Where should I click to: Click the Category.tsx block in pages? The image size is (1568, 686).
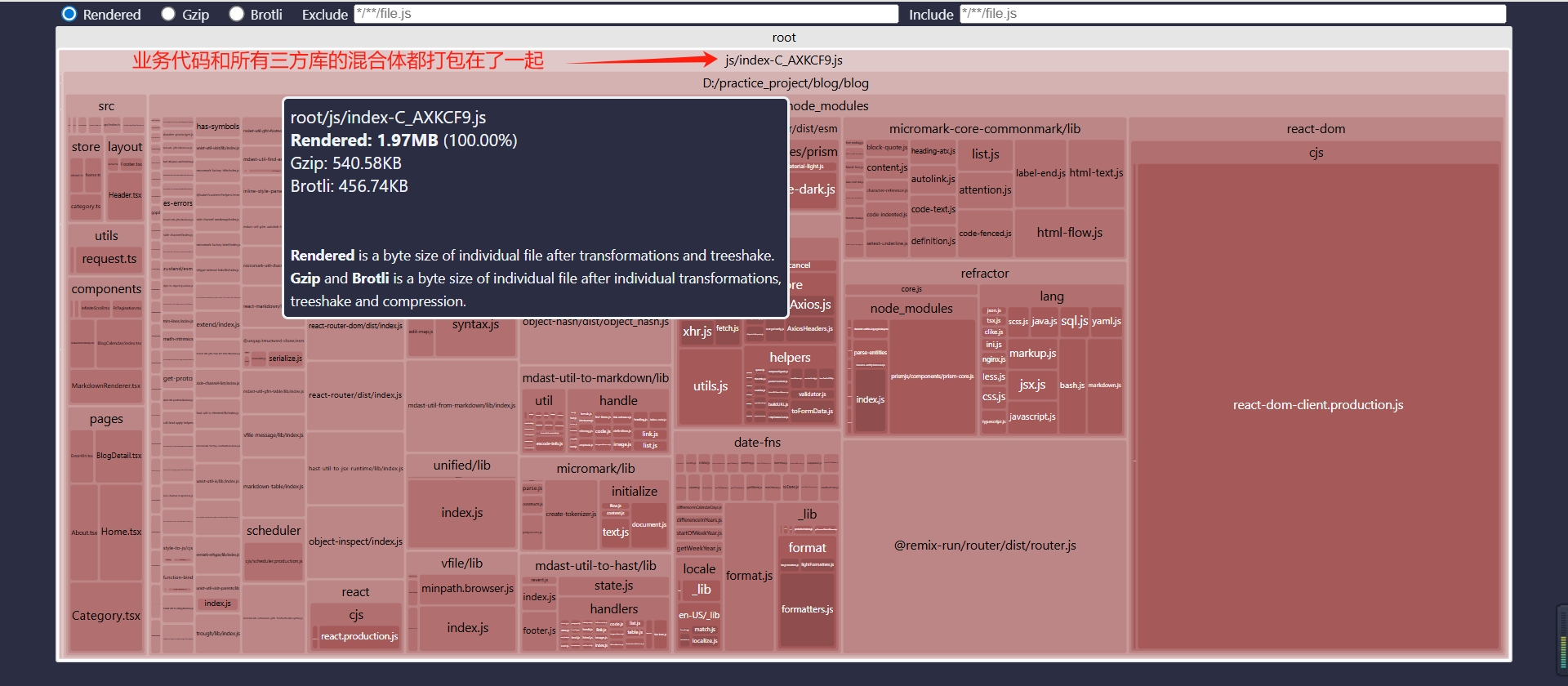point(106,616)
